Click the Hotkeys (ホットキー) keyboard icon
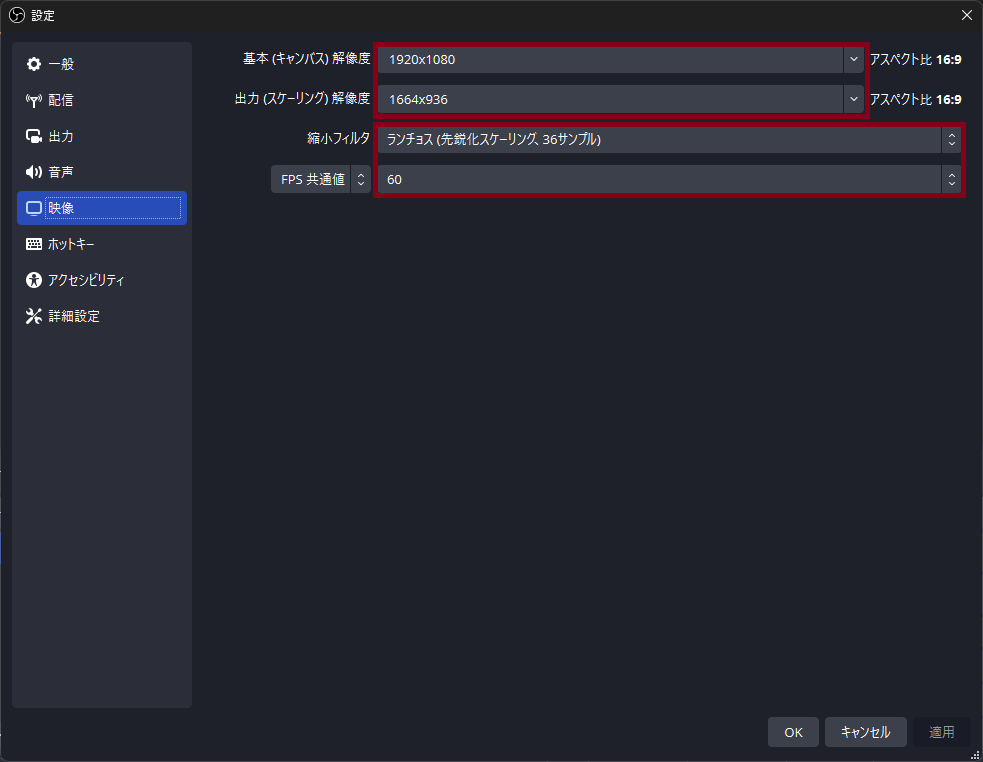The height and width of the screenshot is (762, 983). click(34, 244)
